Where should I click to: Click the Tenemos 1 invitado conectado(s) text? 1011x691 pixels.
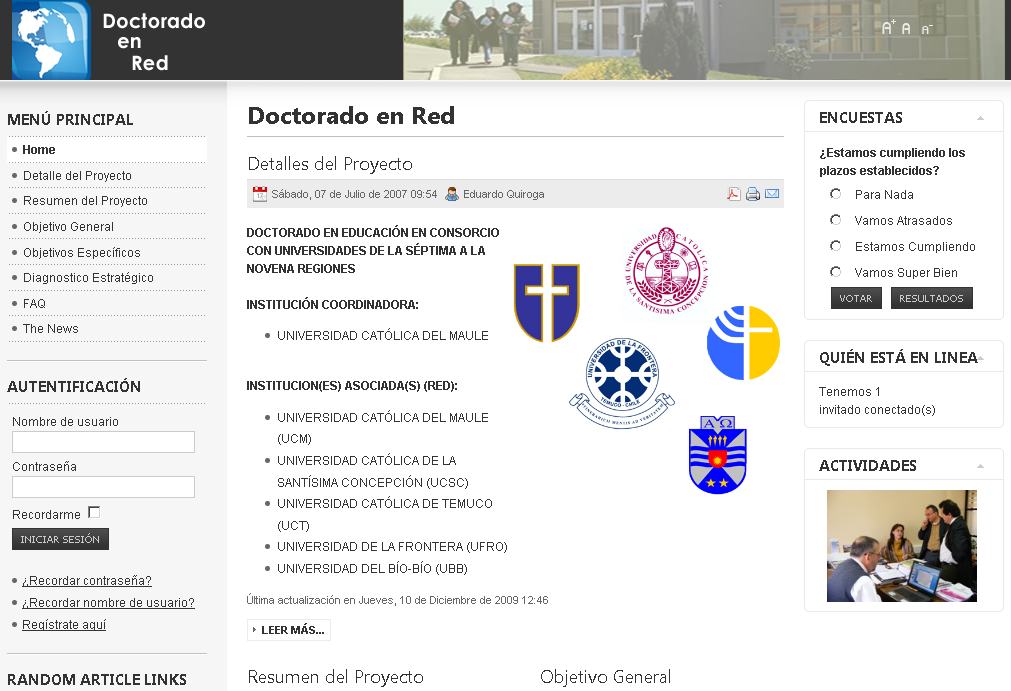point(877,400)
